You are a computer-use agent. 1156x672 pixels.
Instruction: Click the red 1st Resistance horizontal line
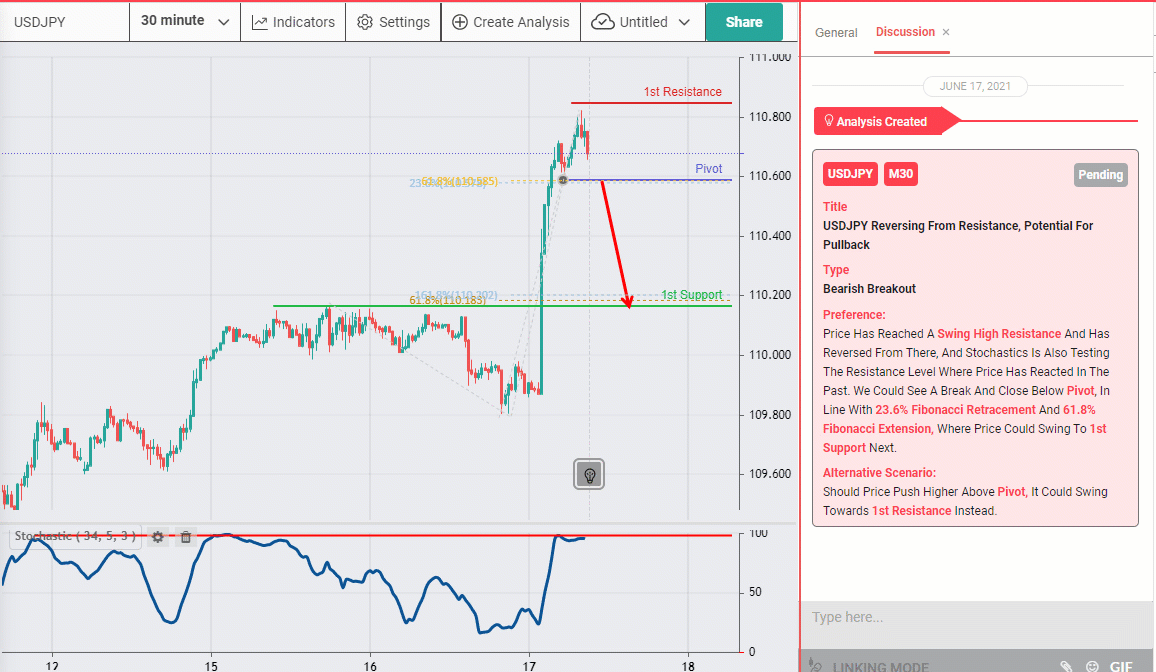[x=651, y=103]
